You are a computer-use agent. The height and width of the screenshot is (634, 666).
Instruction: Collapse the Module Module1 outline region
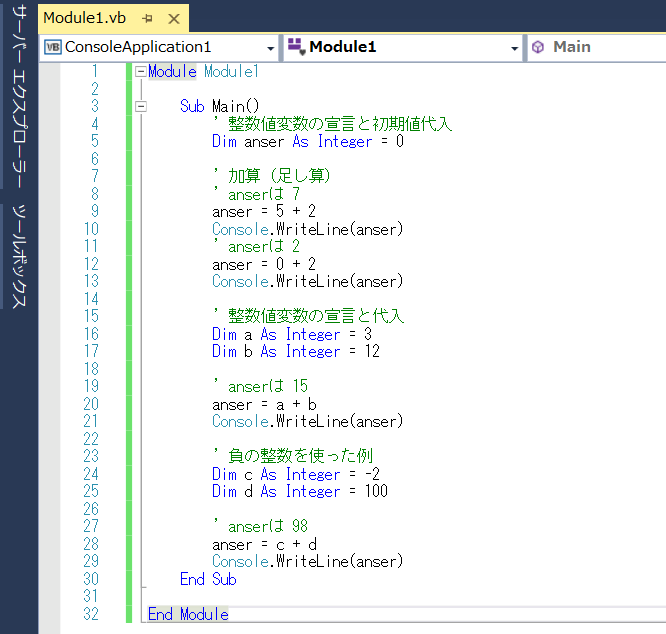(141, 71)
